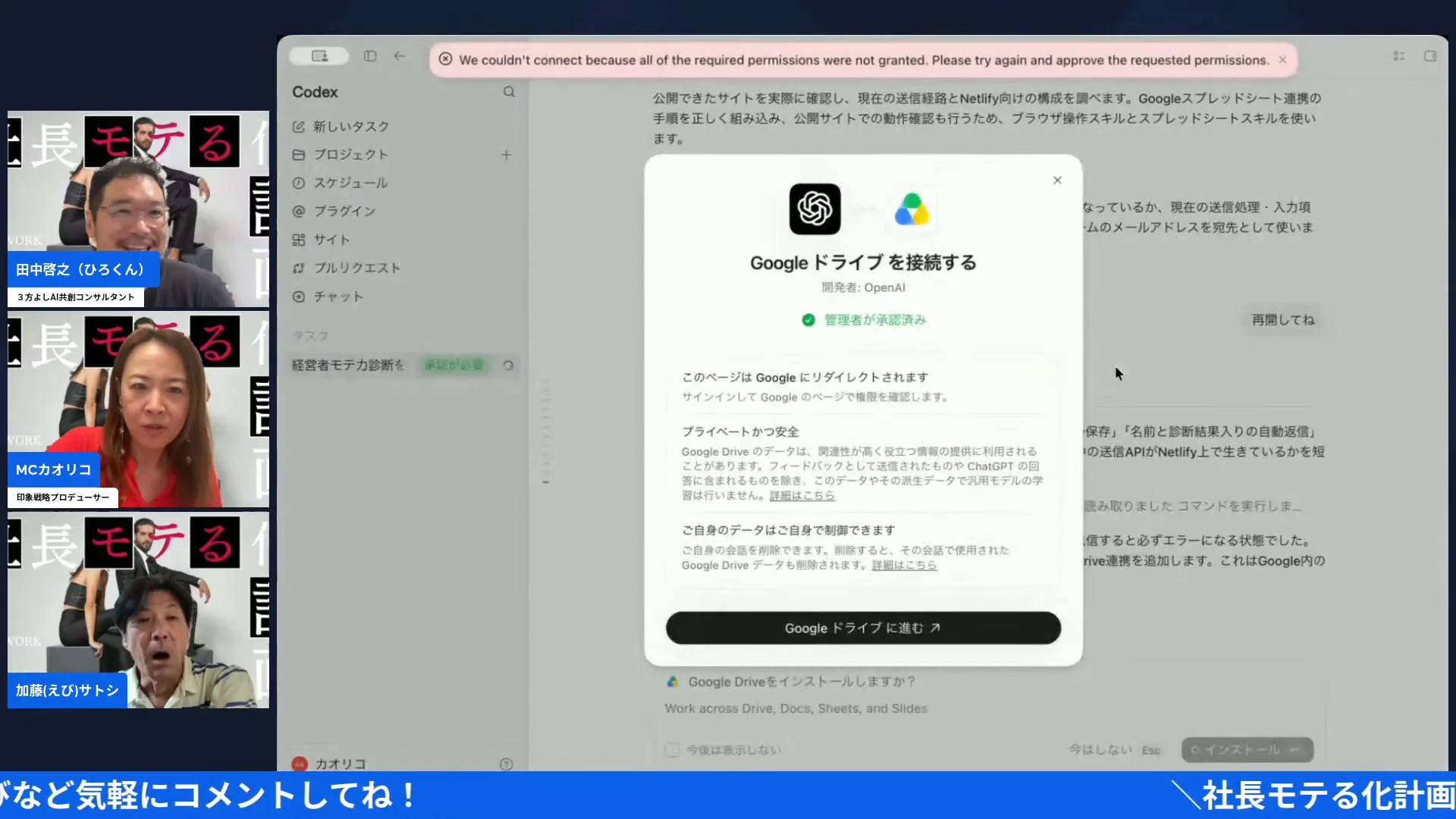Screen dimensions: 1456x819
Task: Click the Codex title in the sidebar
Action: [x=315, y=92]
